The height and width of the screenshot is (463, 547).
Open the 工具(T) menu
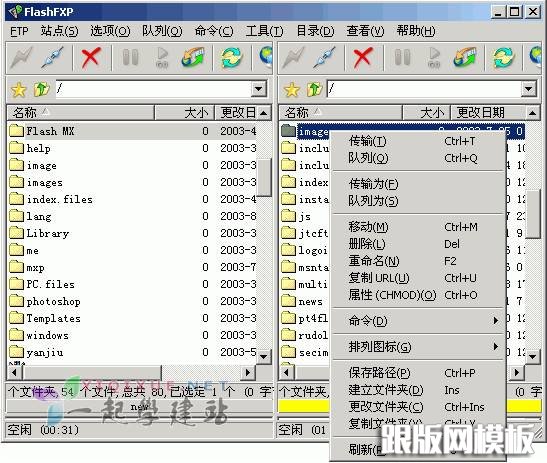(264, 31)
